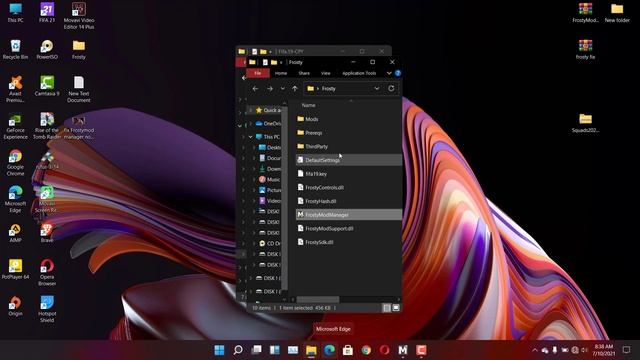Open Microsoft Store from taskbar
Image resolution: width=640 pixels, height=360 pixels.
pos(348,350)
